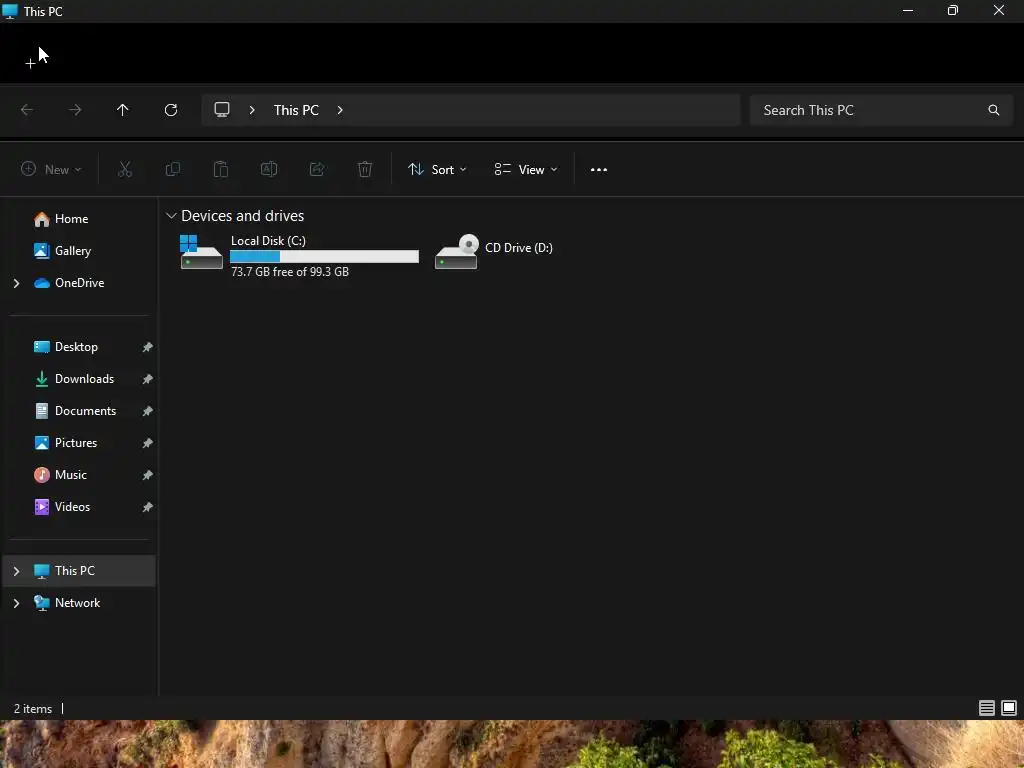Image resolution: width=1024 pixels, height=768 pixels.
Task: Expand the This PC tree node
Action: 16,571
